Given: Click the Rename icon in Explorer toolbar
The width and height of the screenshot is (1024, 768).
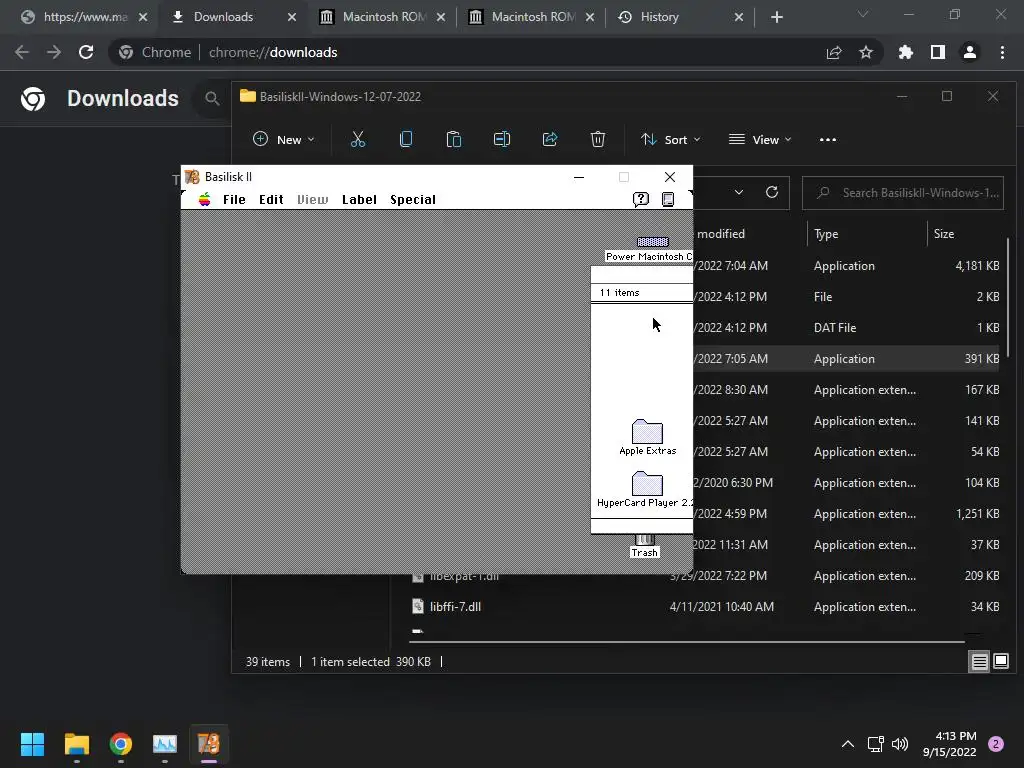Looking at the screenshot, I should 502,139.
